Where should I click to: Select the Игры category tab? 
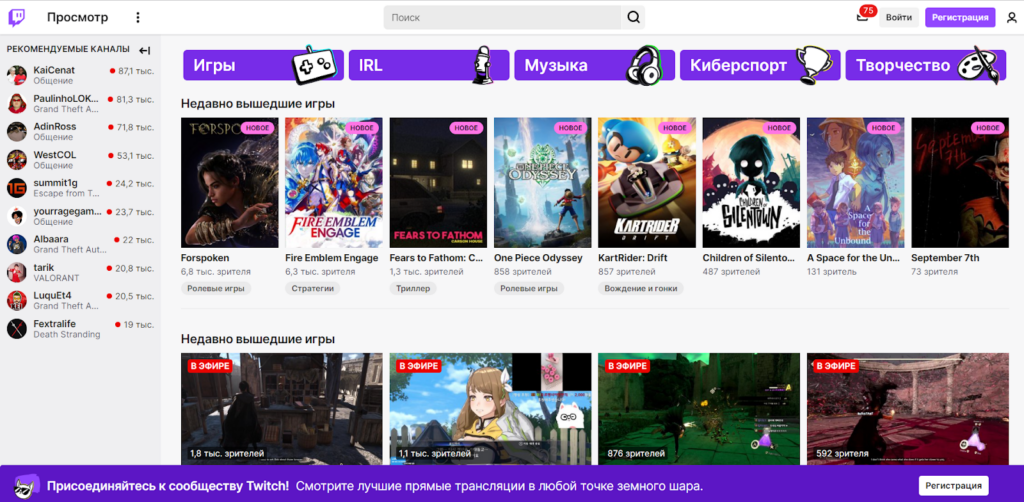tap(263, 66)
